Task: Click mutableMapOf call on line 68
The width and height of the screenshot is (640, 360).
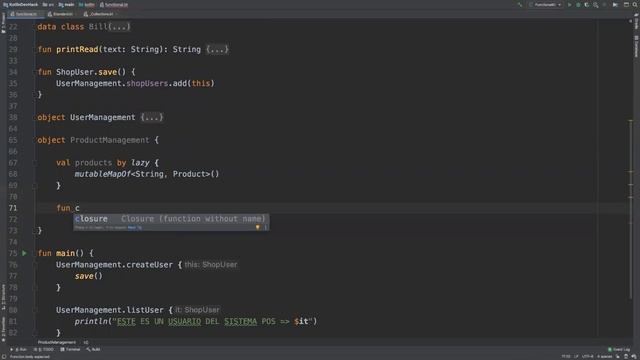Action: point(102,174)
